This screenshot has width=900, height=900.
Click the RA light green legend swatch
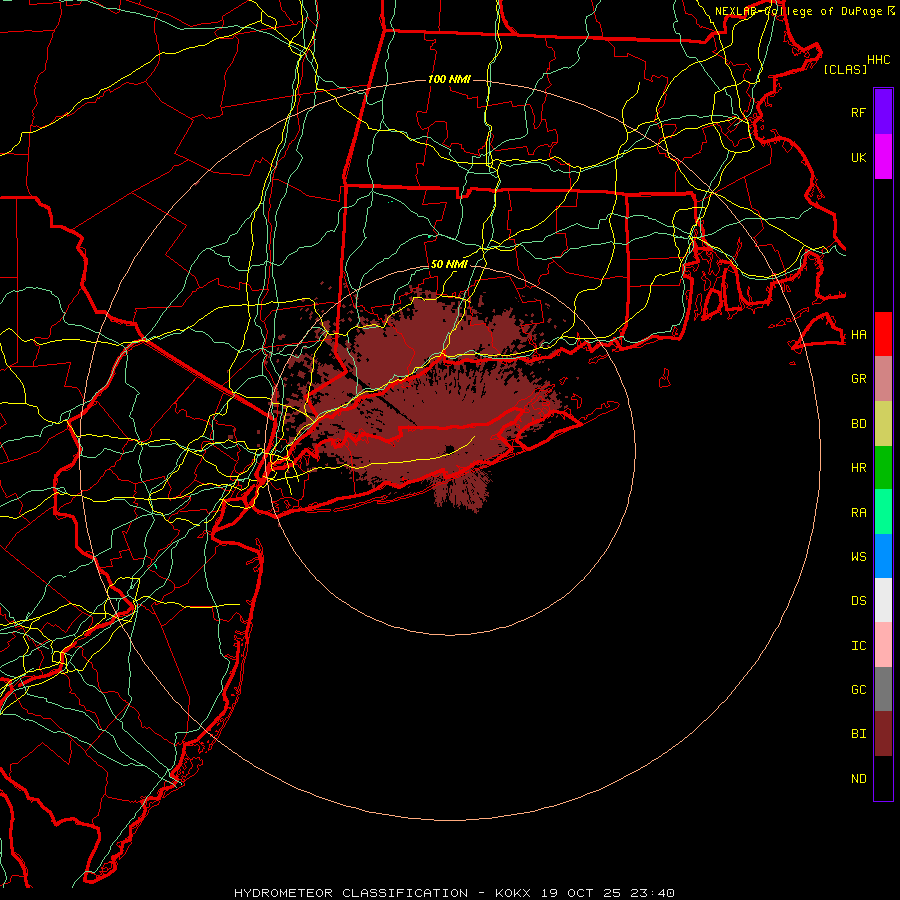[883, 512]
